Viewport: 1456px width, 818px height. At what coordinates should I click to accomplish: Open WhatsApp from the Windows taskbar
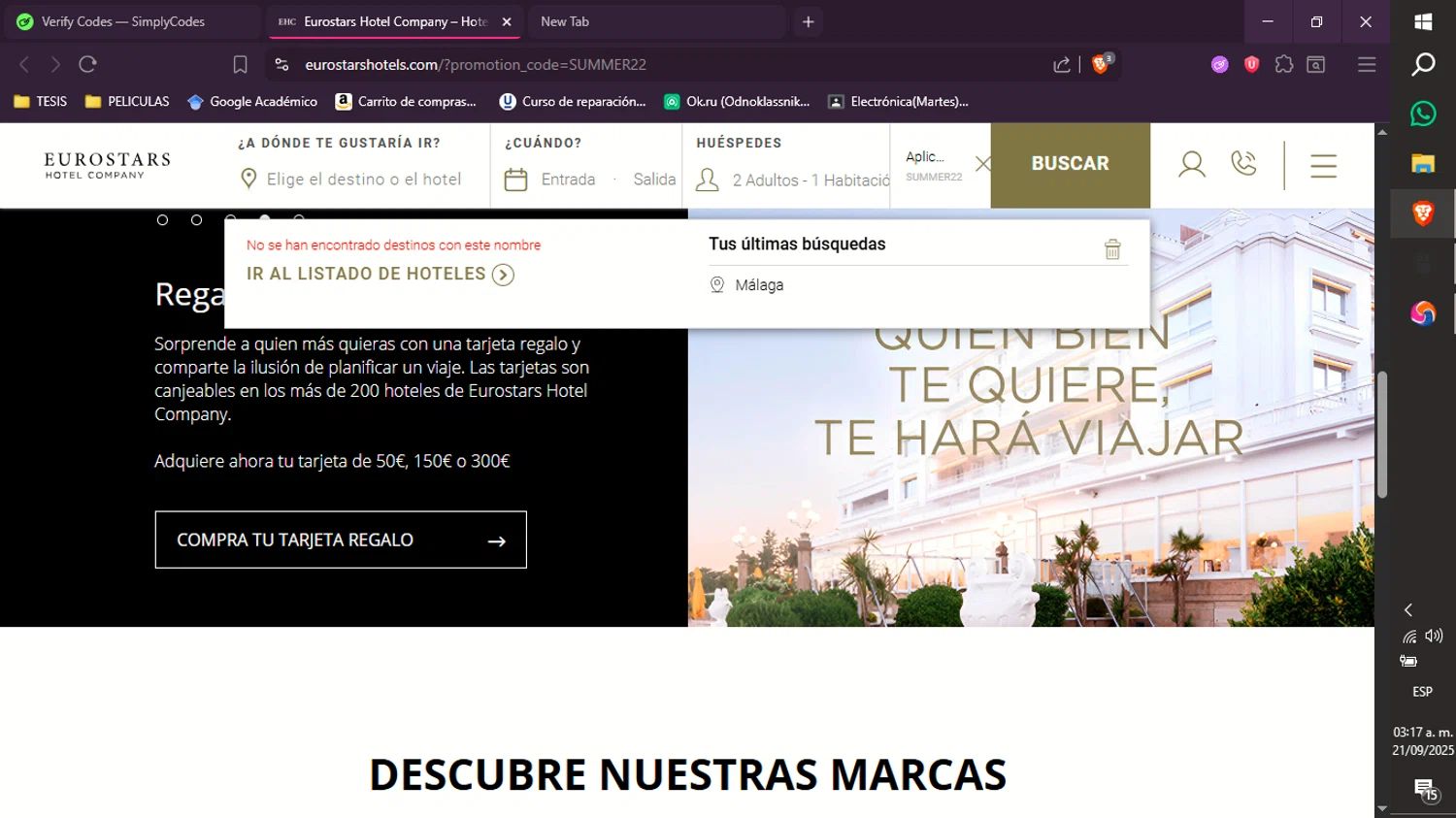point(1423,114)
